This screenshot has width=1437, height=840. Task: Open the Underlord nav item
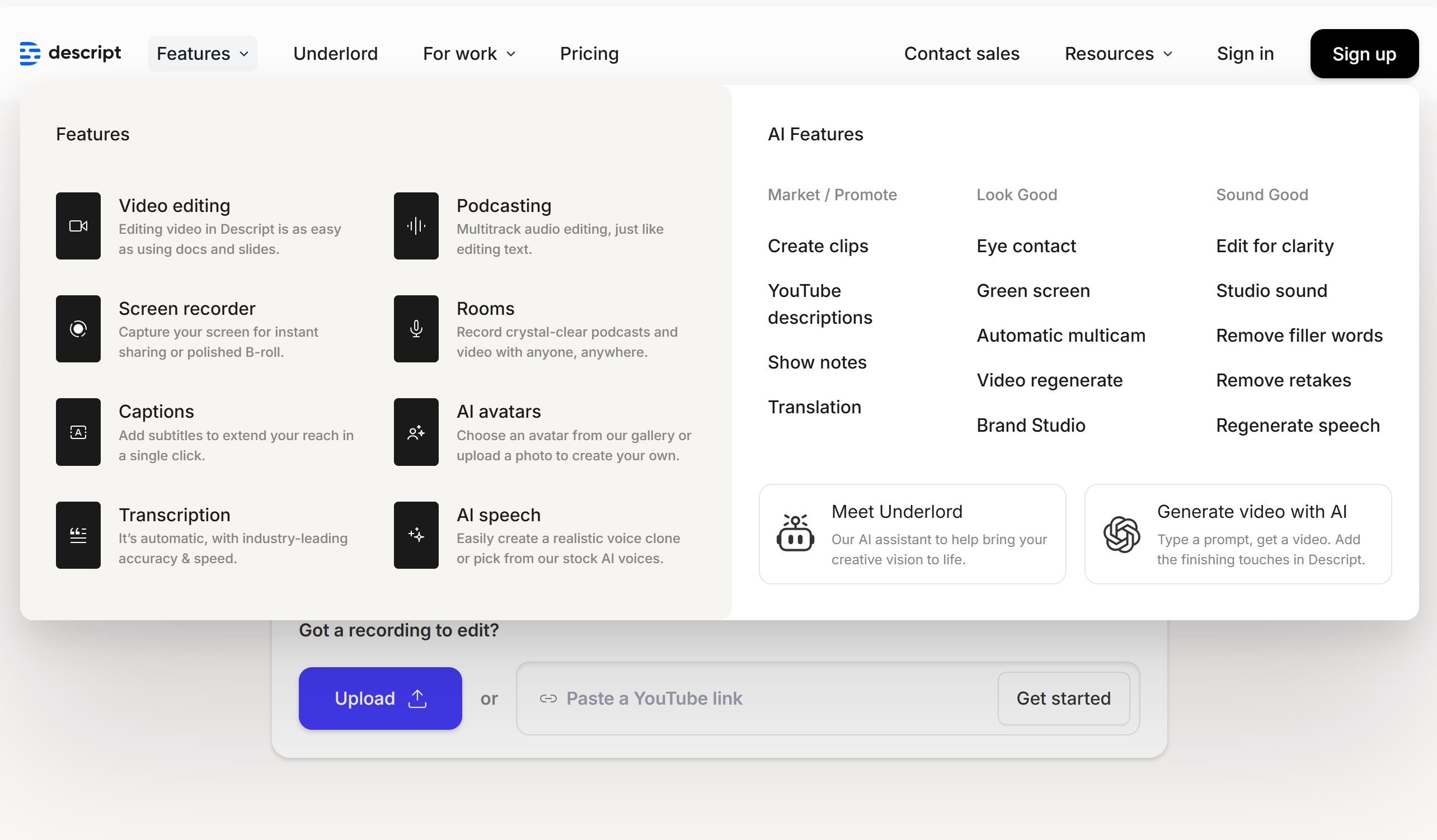pos(335,54)
